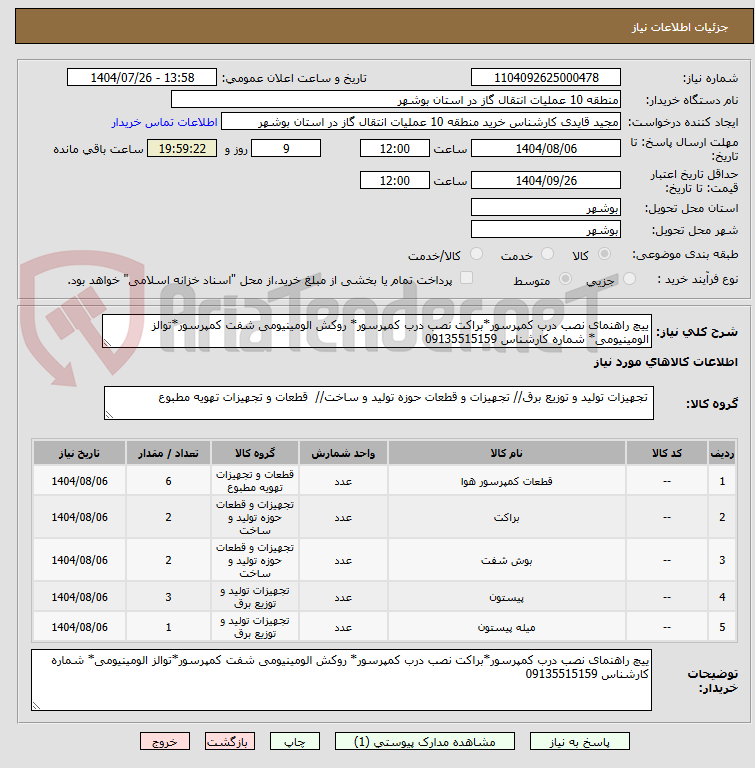Click the چاپ print button

295,742
